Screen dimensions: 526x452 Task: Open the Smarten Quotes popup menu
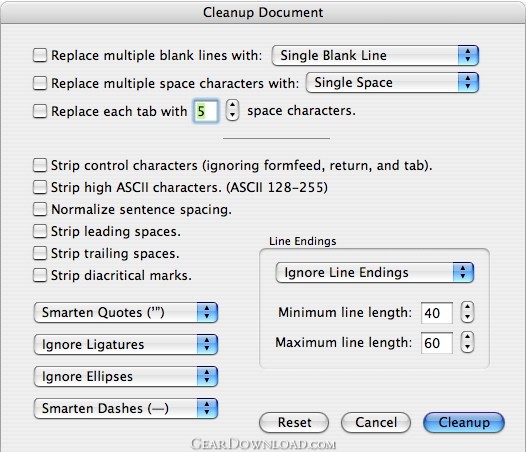pos(126,312)
